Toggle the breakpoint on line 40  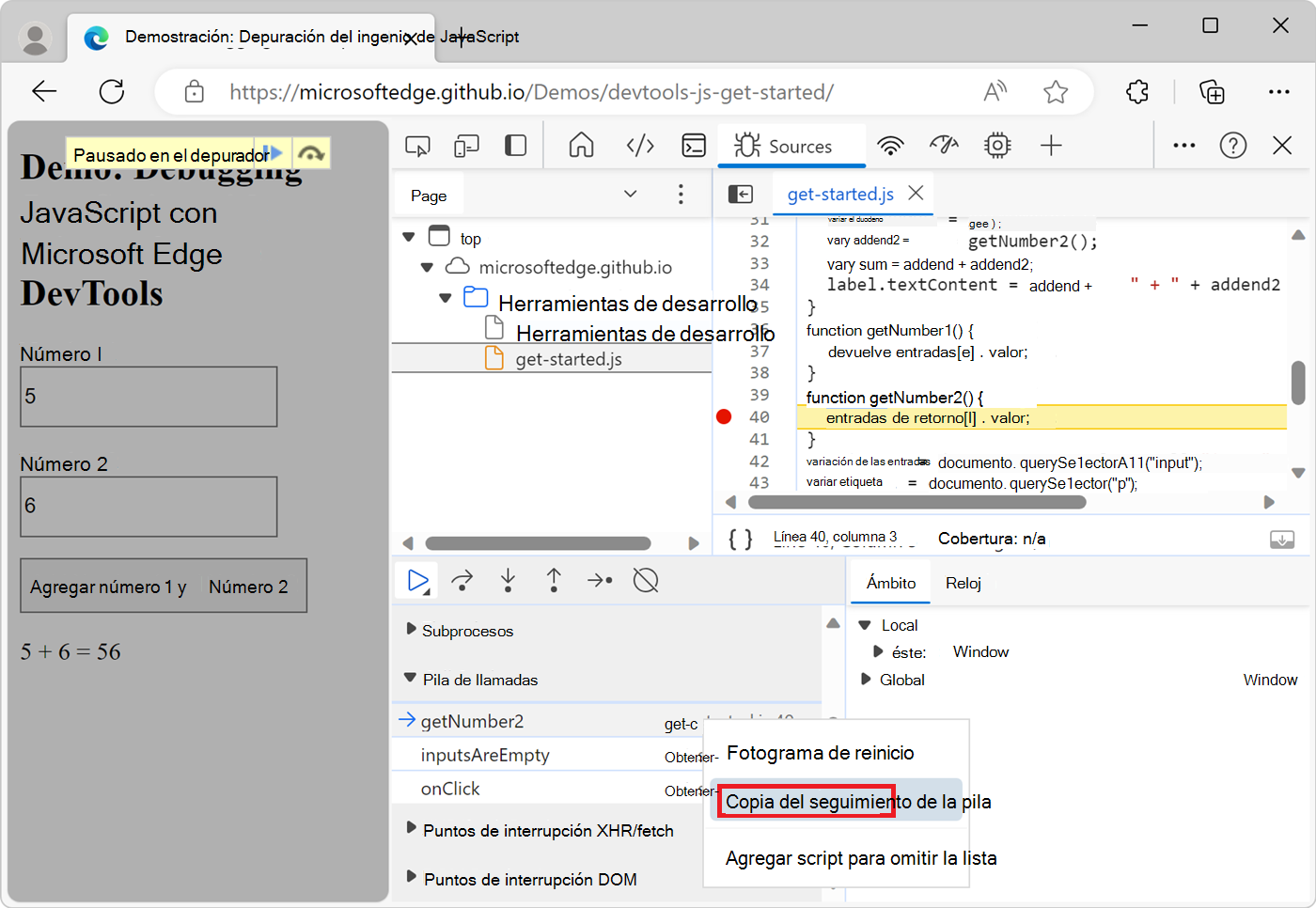(x=724, y=417)
